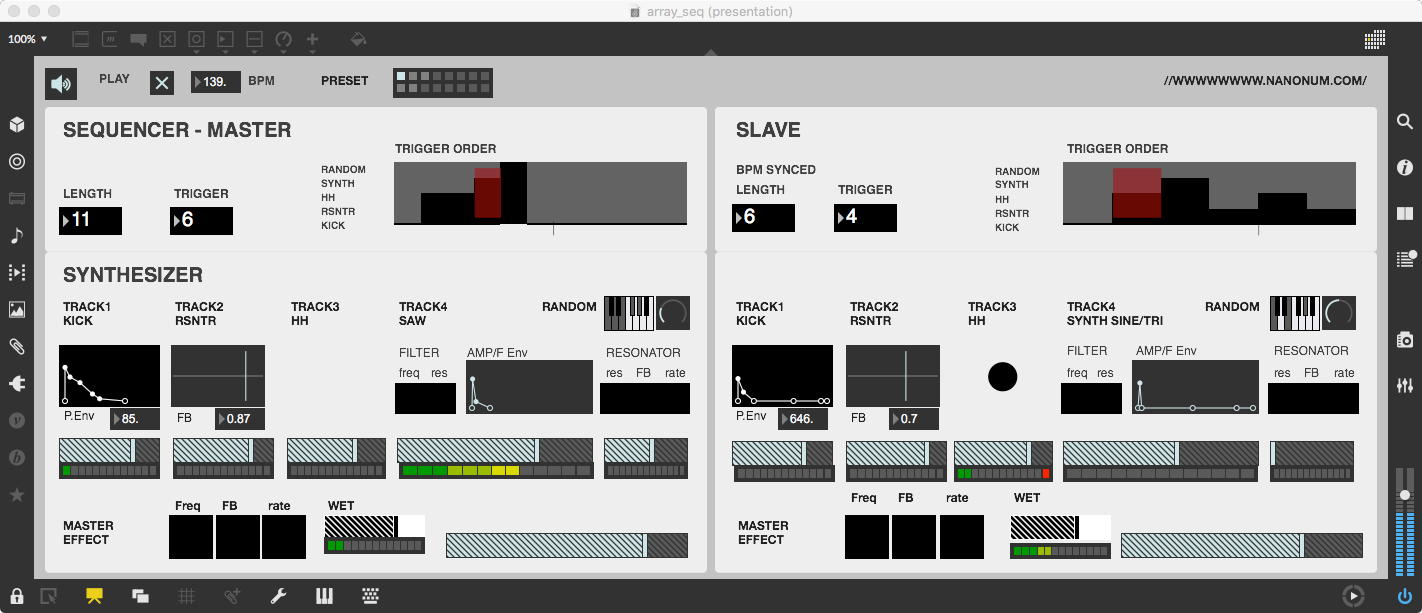Toggle the speaker audio output button
The height and width of the screenshot is (613, 1422).
point(62,84)
